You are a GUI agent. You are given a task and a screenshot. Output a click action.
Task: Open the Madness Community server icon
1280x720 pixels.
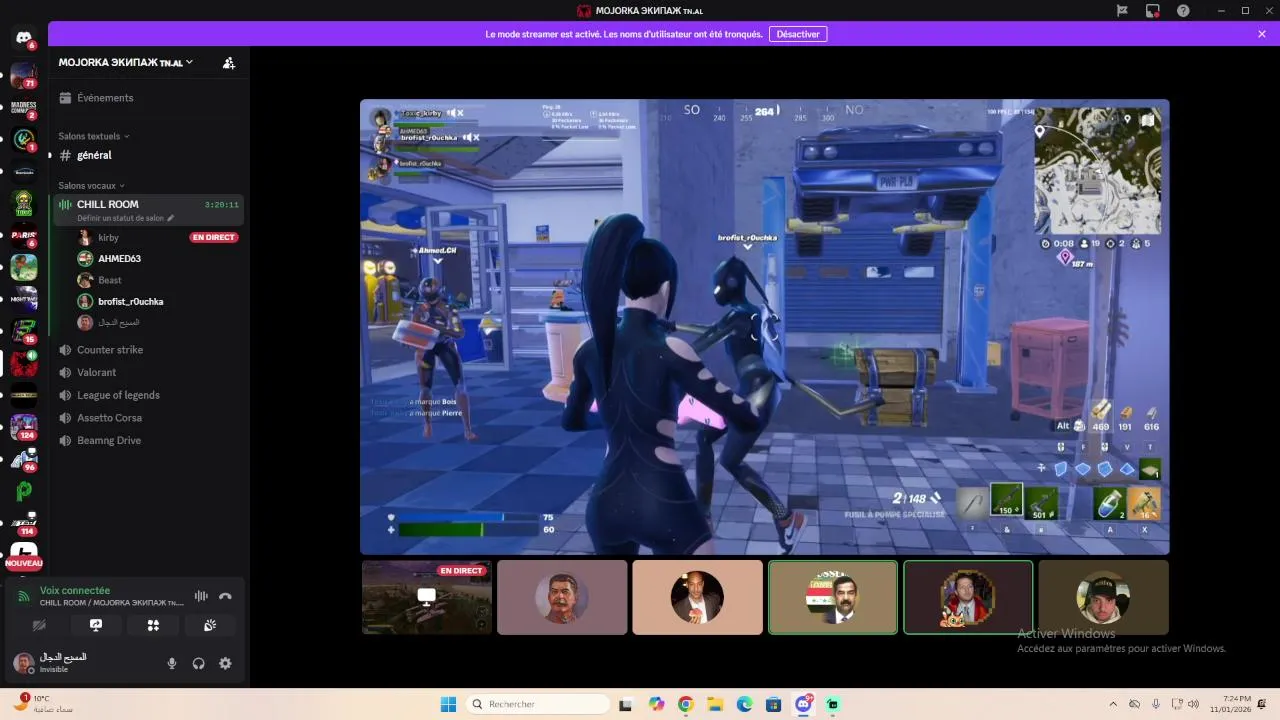(24, 107)
